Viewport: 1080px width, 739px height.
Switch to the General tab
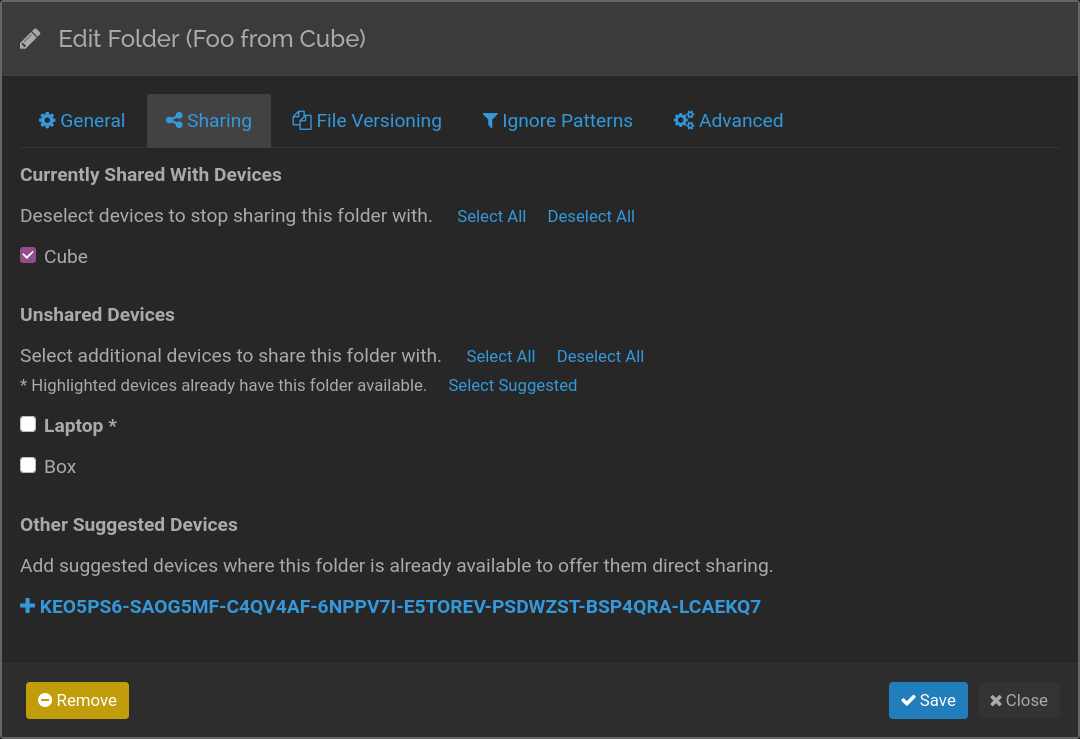coord(81,120)
